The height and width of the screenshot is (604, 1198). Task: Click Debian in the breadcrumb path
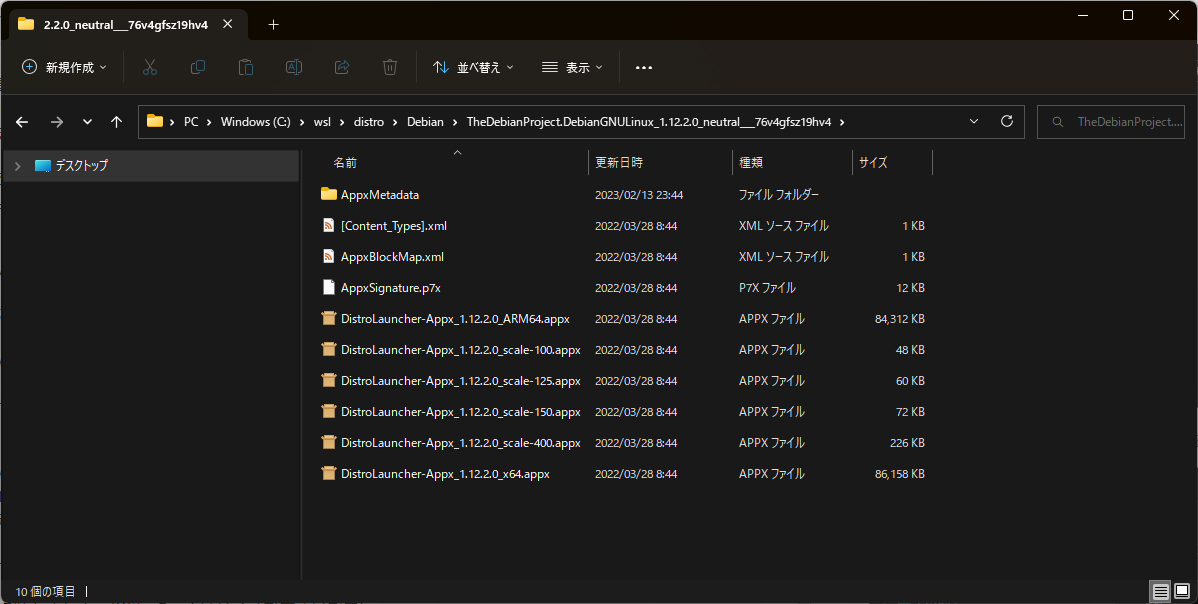pos(426,121)
